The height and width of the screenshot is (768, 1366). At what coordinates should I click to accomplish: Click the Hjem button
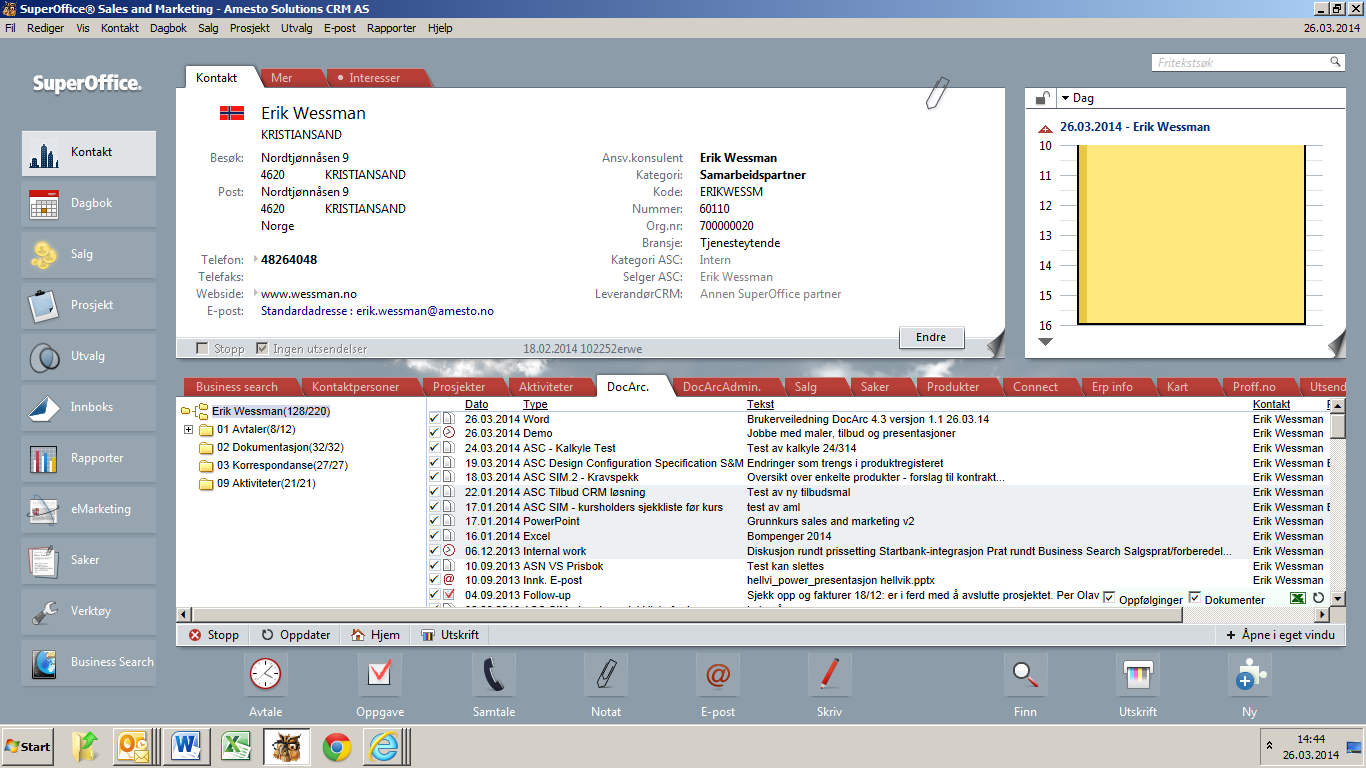[x=375, y=635]
